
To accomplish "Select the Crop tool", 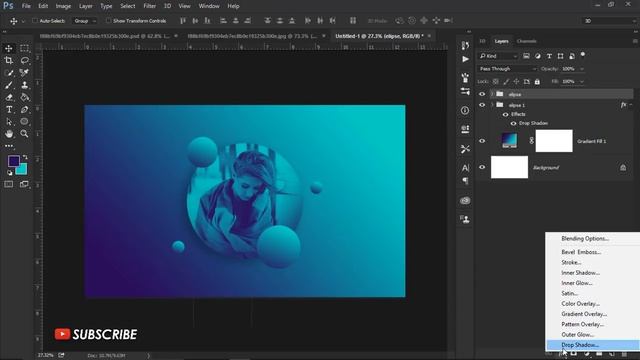I will click(x=9, y=61).
